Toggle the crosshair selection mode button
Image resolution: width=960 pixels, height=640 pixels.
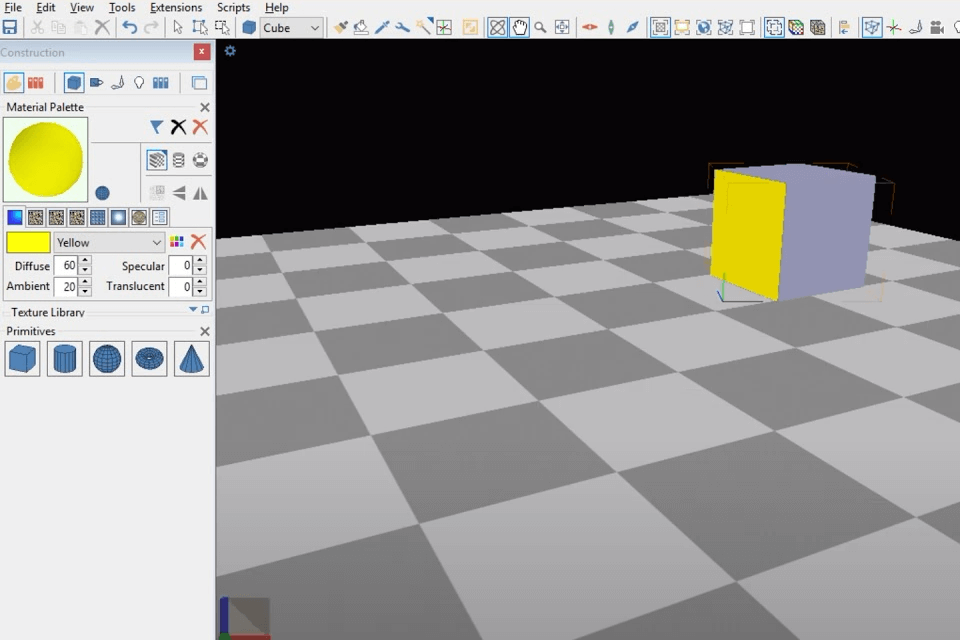point(445,27)
